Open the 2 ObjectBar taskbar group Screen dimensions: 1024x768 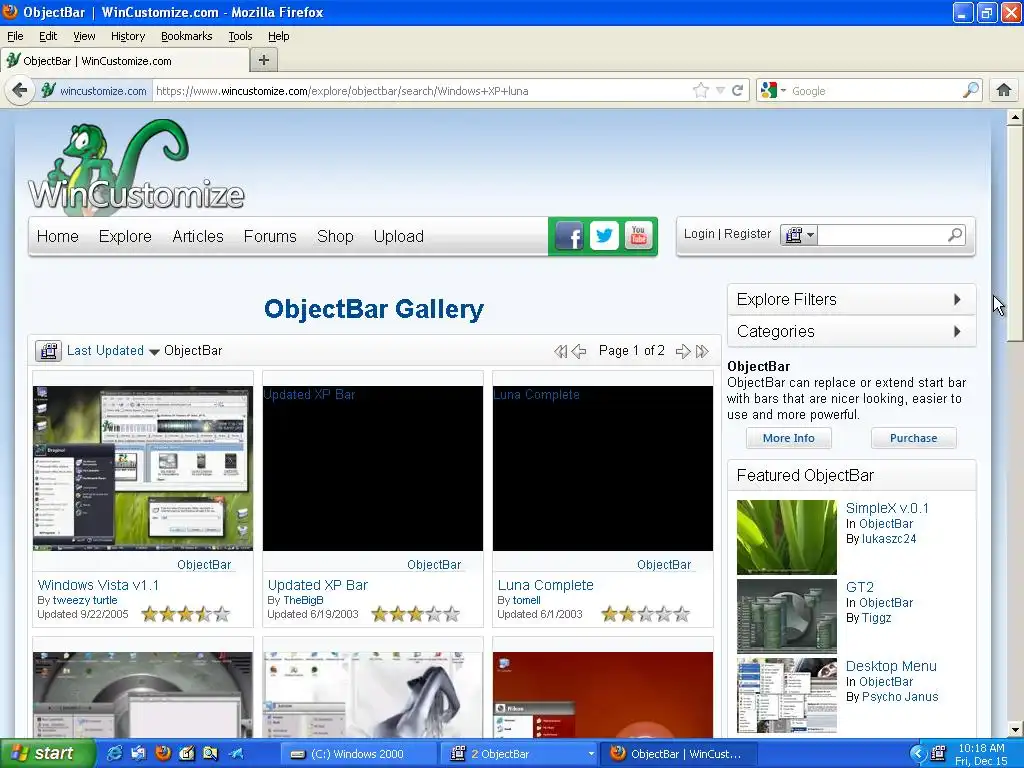(x=520, y=754)
